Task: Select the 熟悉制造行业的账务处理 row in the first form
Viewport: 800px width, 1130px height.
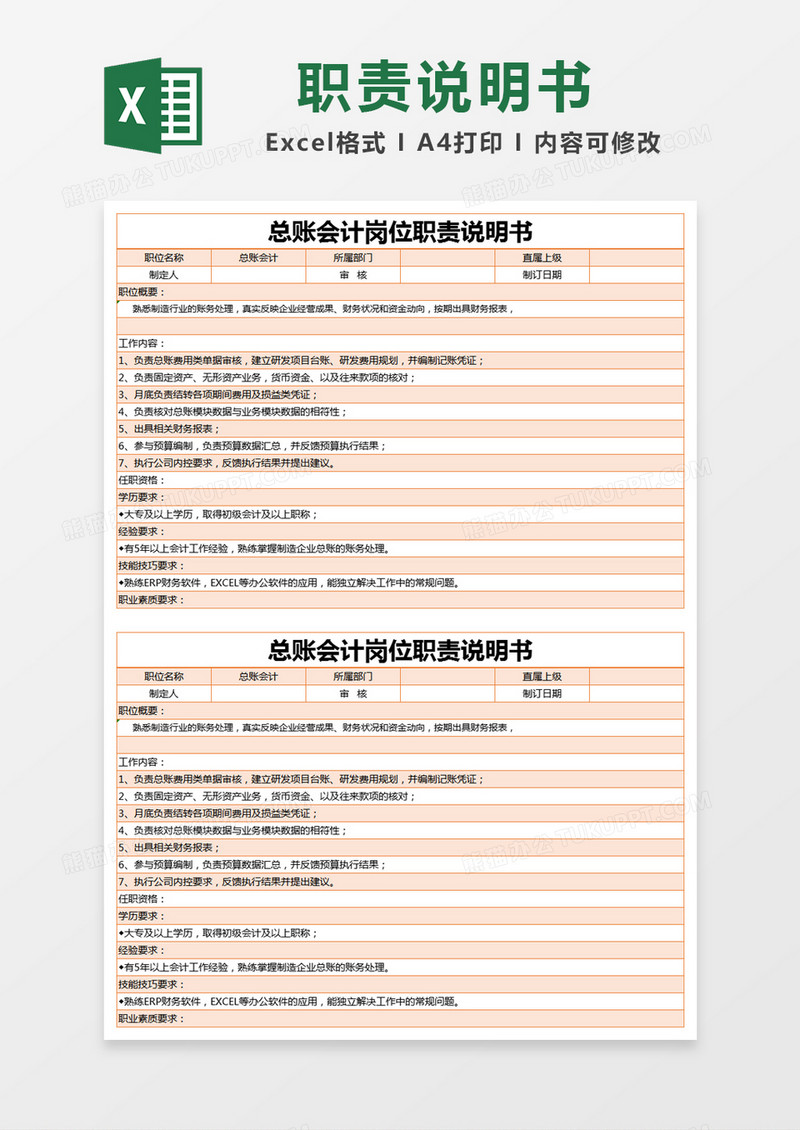Action: (x=400, y=309)
